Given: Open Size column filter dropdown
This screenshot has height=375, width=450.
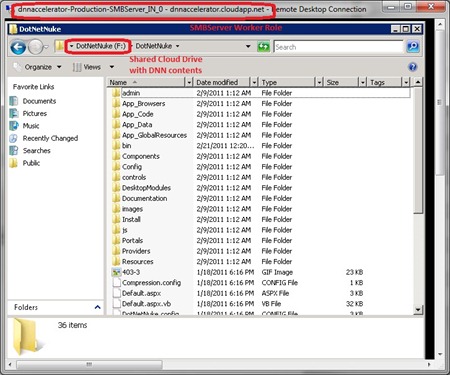Looking at the screenshot, I should click(363, 82).
